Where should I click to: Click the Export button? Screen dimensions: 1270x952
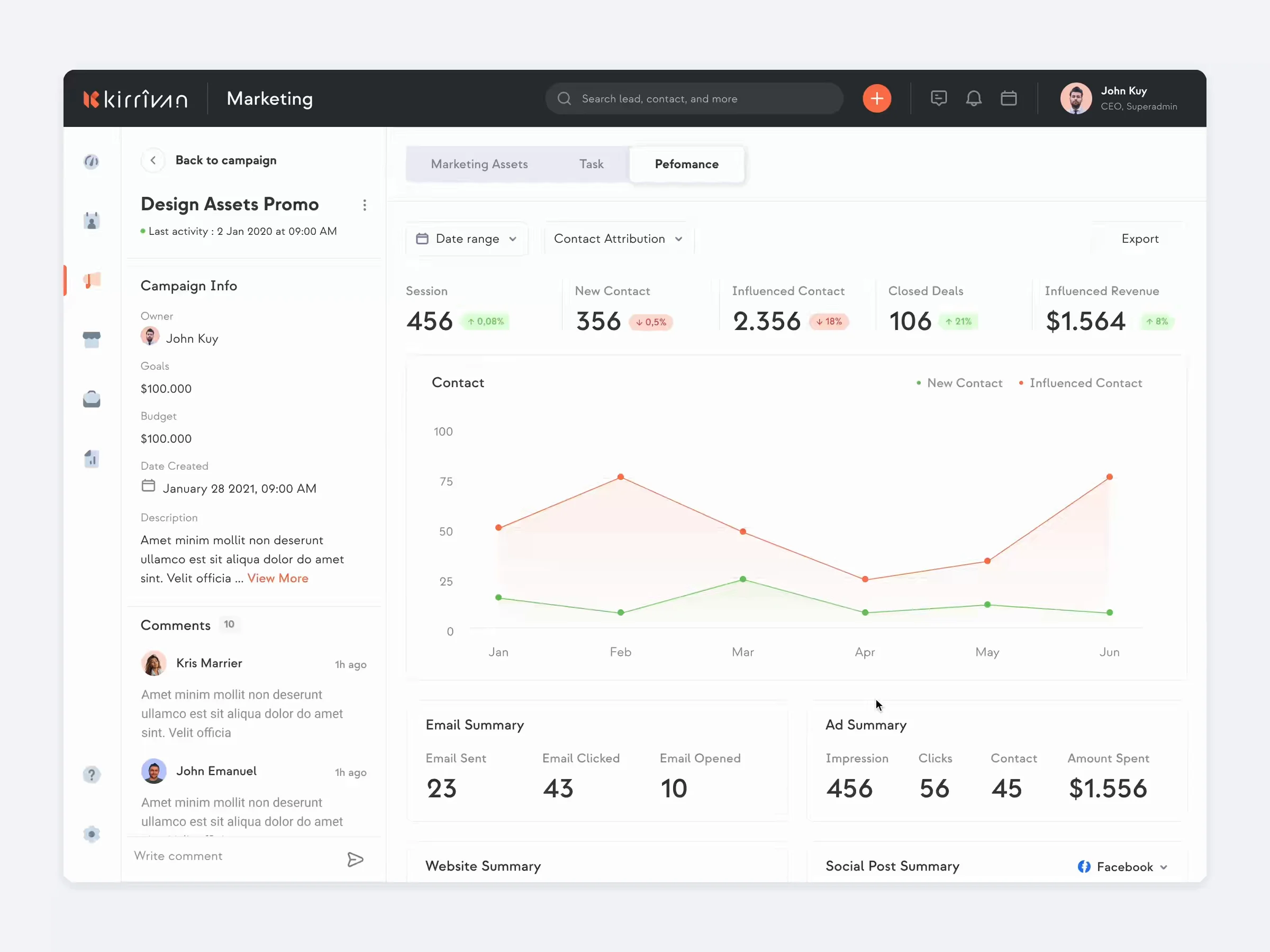coord(1140,239)
